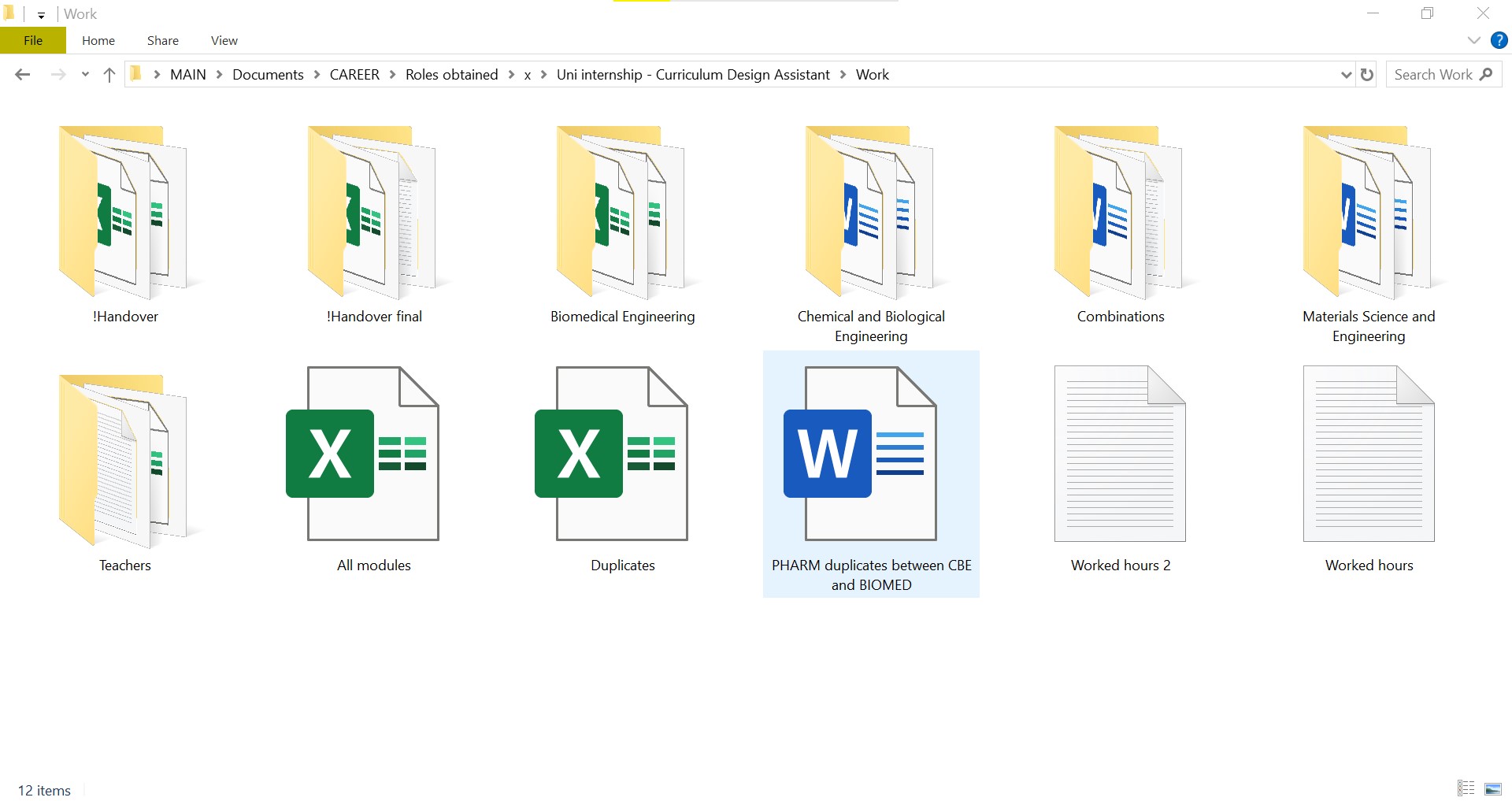
Task: Click the Combinations folder name
Action: (x=1121, y=317)
